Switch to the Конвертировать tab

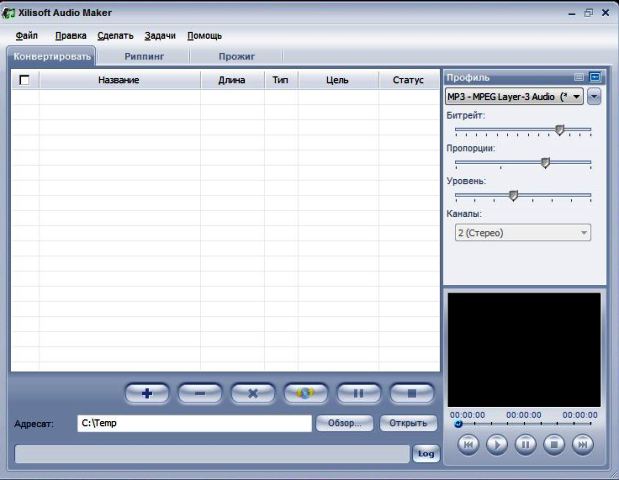click(x=51, y=56)
